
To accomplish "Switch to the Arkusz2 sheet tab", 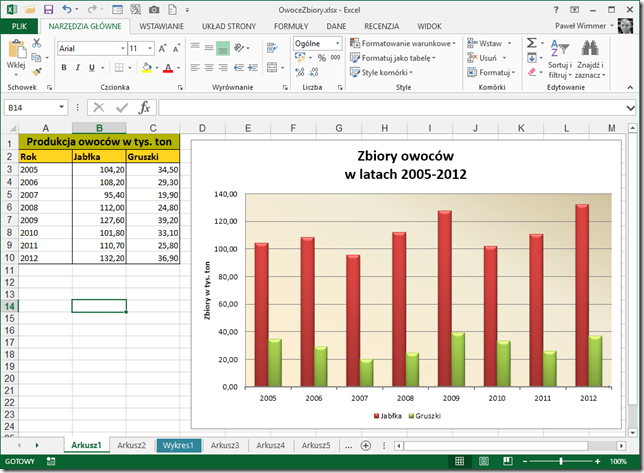I will tap(131, 445).
